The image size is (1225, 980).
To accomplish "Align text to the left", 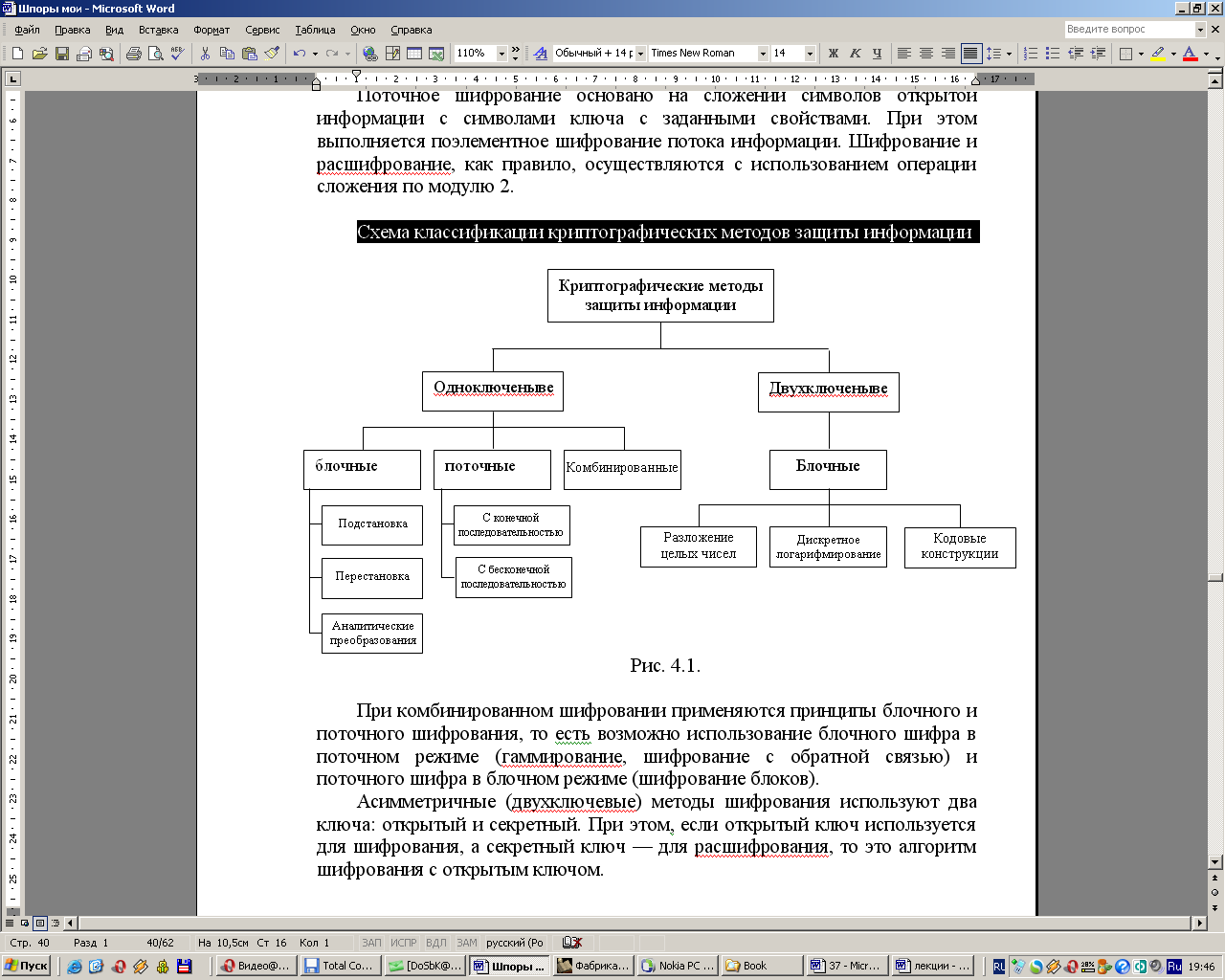I will pyautogui.click(x=904, y=54).
